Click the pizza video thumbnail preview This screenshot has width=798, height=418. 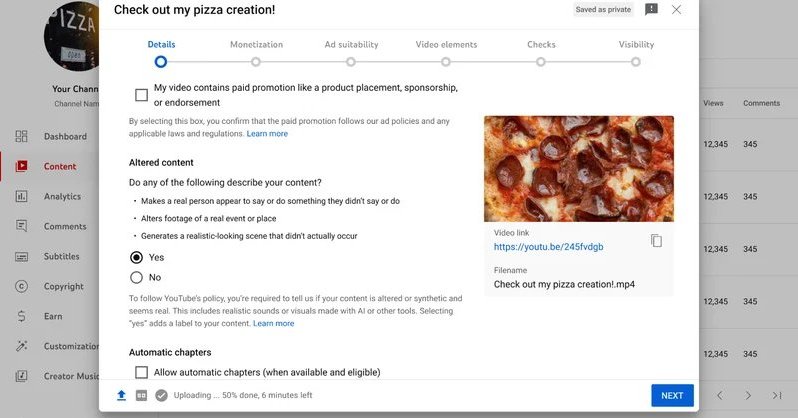point(579,169)
